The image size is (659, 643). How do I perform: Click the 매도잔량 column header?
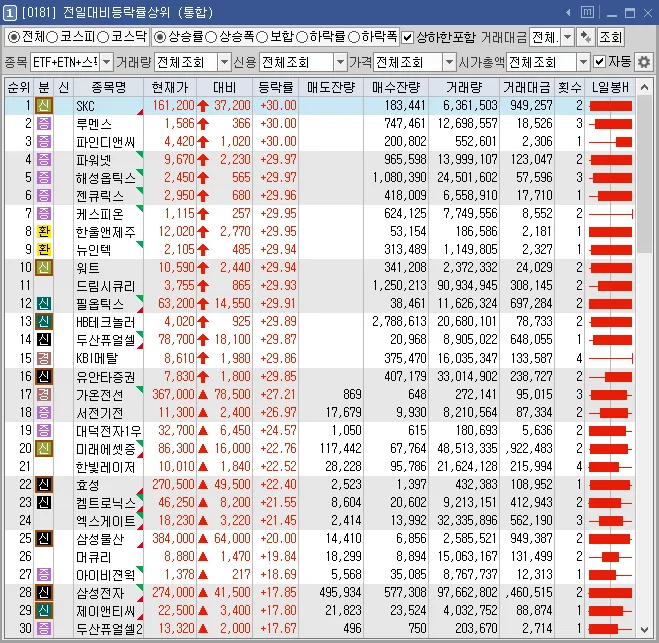(331, 87)
